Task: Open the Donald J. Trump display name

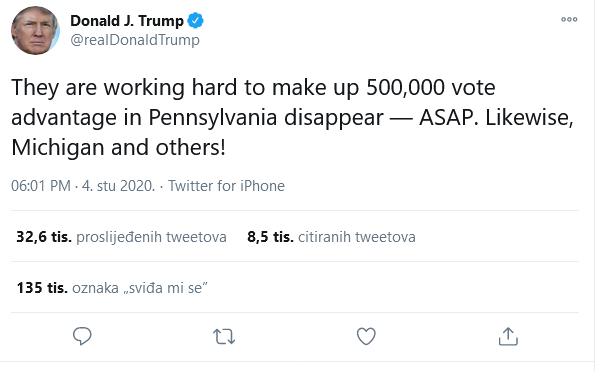Action: [127, 21]
